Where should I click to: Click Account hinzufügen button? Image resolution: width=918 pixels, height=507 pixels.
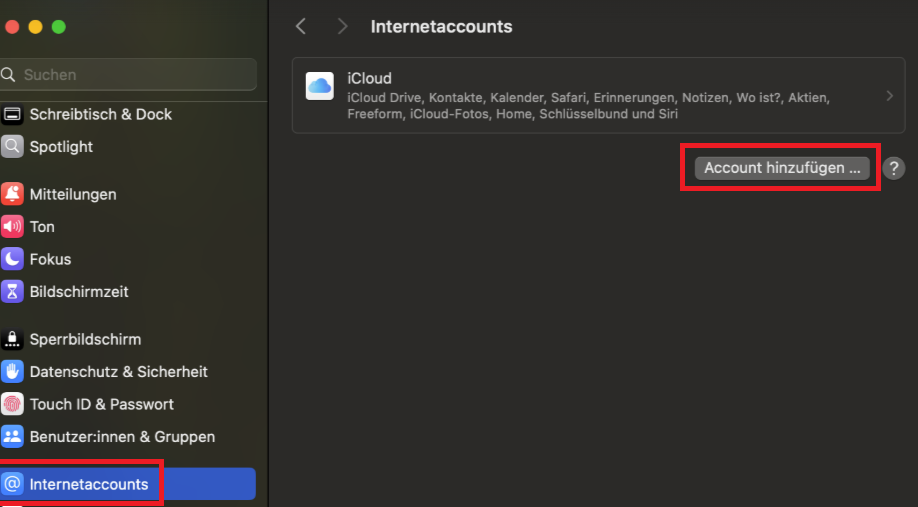pyautogui.click(x=782, y=168)
